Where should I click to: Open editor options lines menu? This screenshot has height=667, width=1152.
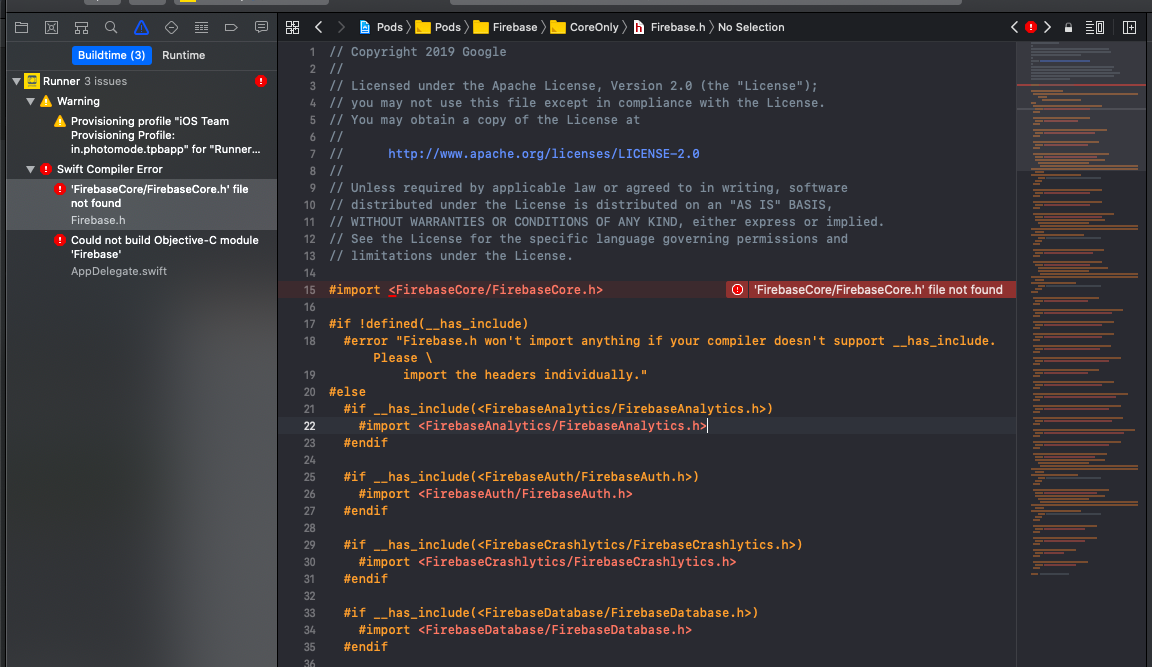1095,27
